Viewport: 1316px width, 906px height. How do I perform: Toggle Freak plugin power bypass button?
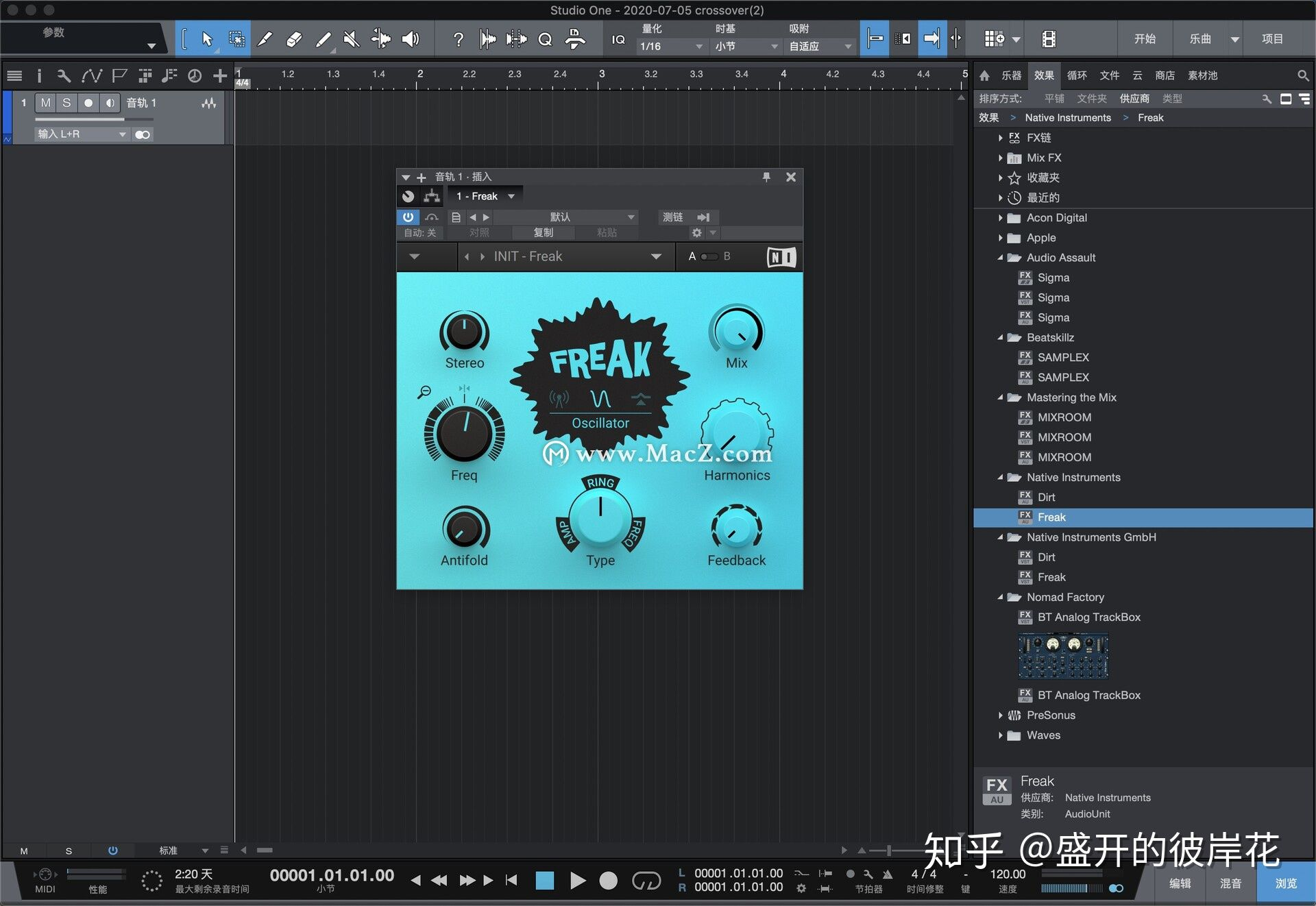(408, 217)
